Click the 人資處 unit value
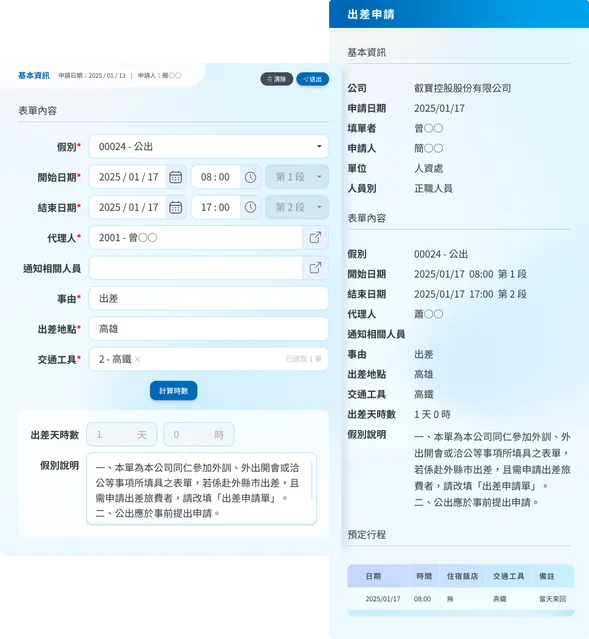 [428, 168]
